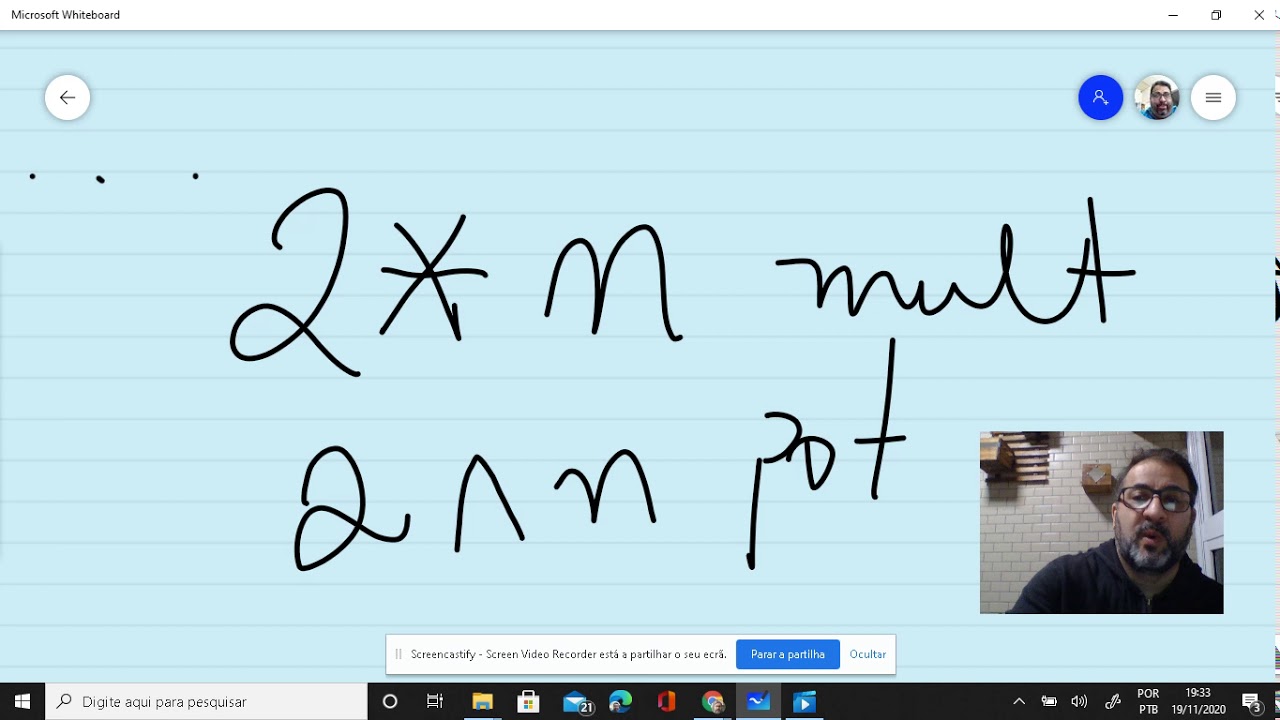Switch the 'POR PTB' input language
Image resolution: width=1280 pixels, height=720 pixels.
pos(1148,701)
